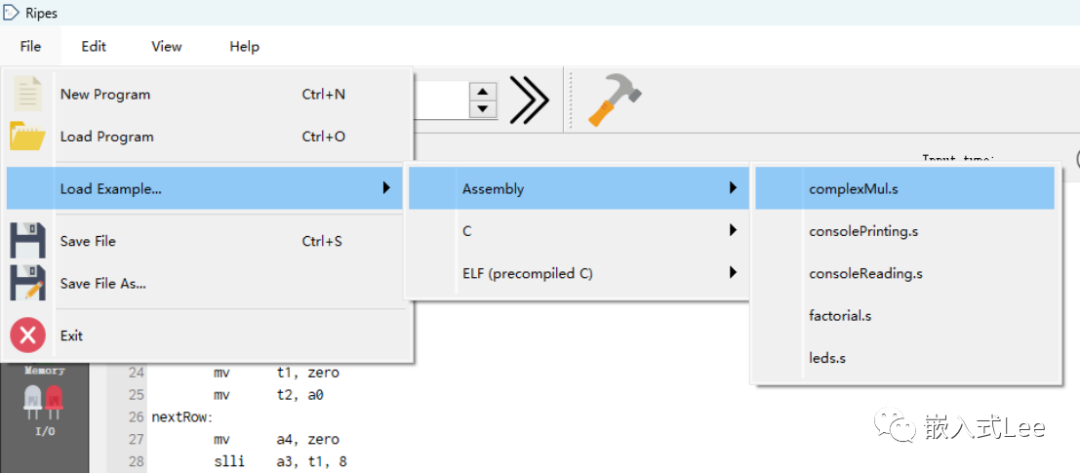Click the red Exit icon
This screenshot has height=474, width=1080.
coord(27,335)
